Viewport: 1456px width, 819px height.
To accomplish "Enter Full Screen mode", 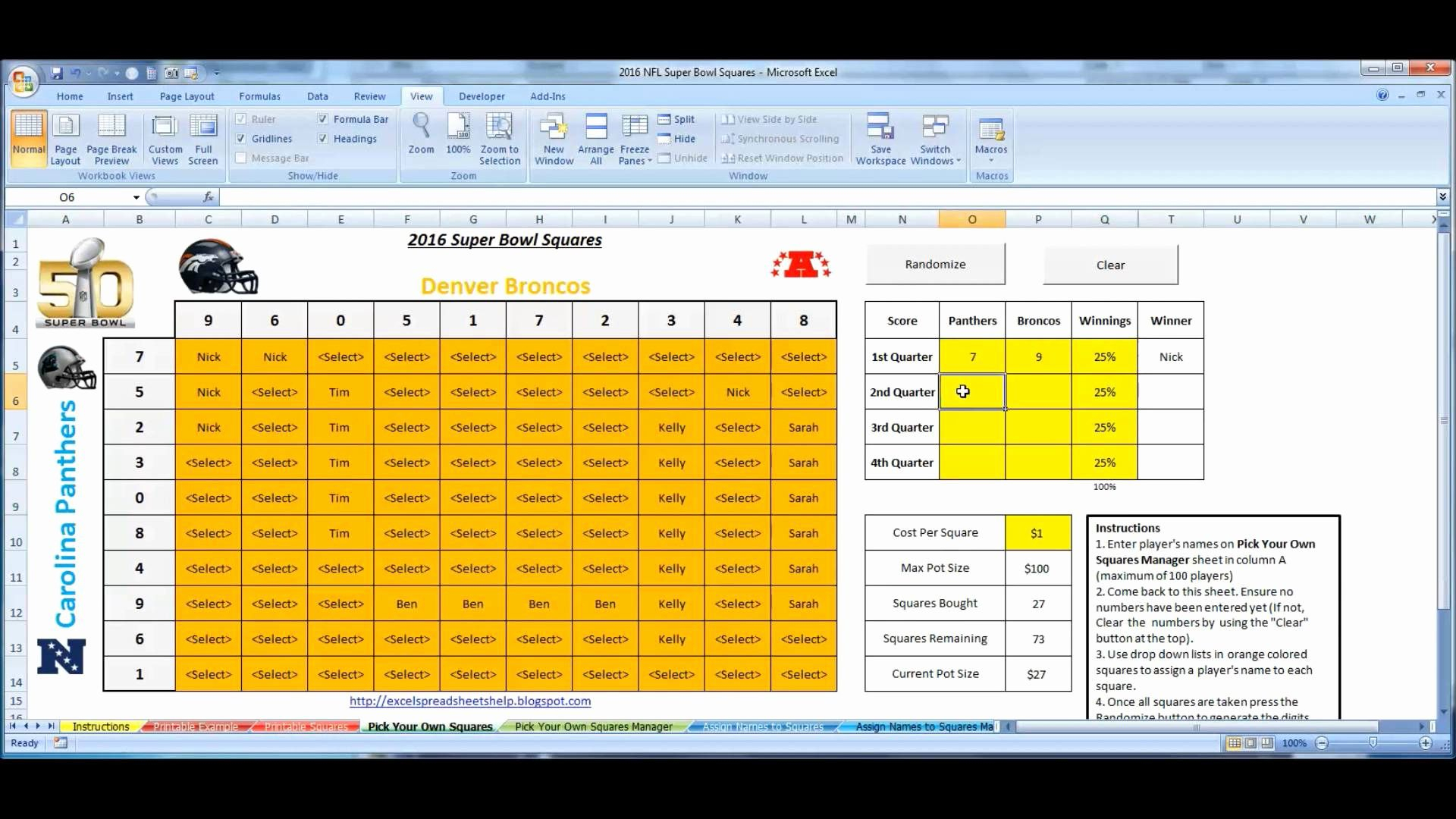I will click(203, 138).
